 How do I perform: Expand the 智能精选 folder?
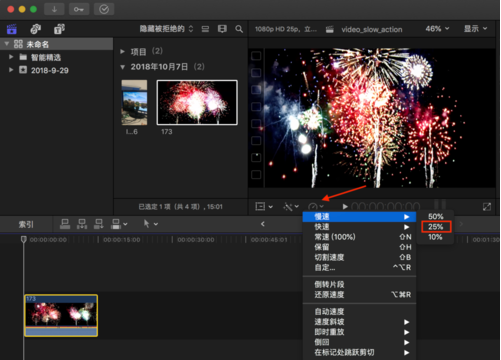[x=11, y=57]
